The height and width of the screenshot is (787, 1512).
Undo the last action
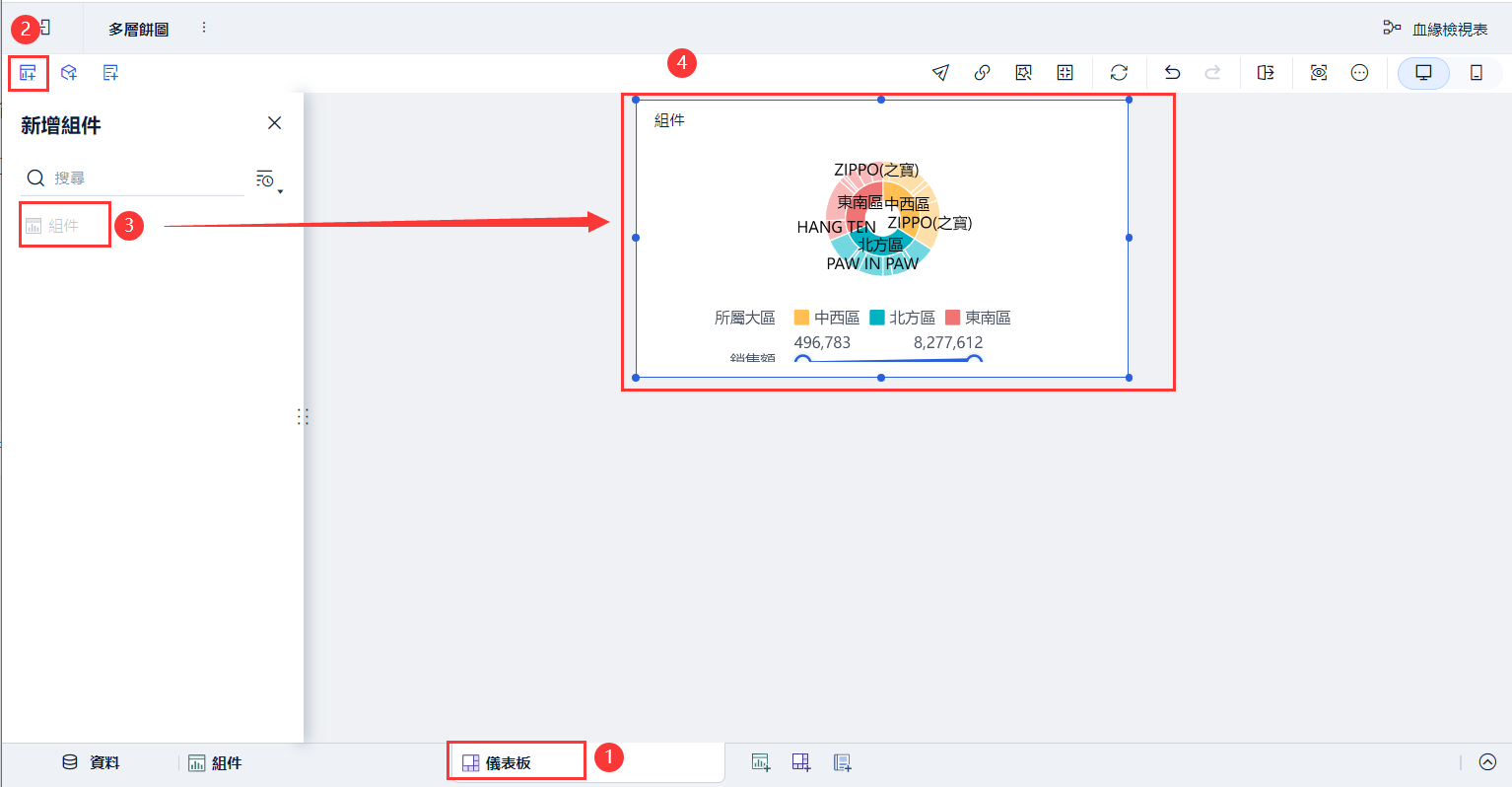pyautogui.click(x=1172, y=73)
